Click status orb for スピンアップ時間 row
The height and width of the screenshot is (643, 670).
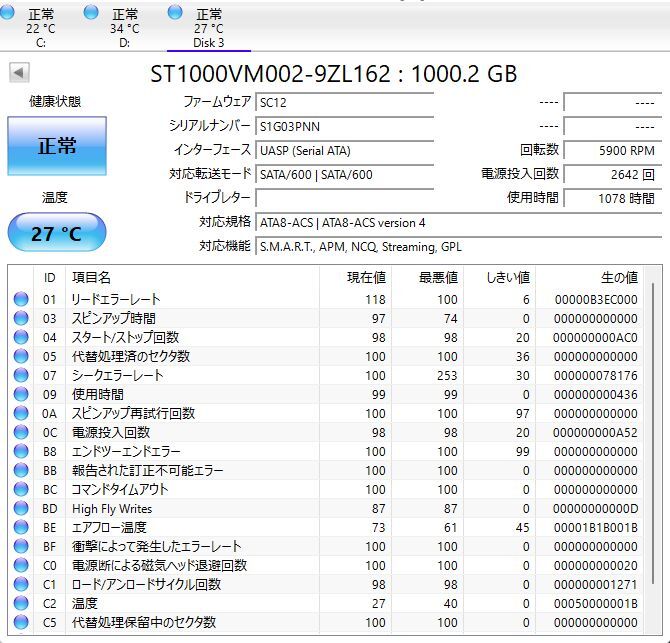(21, 318)
